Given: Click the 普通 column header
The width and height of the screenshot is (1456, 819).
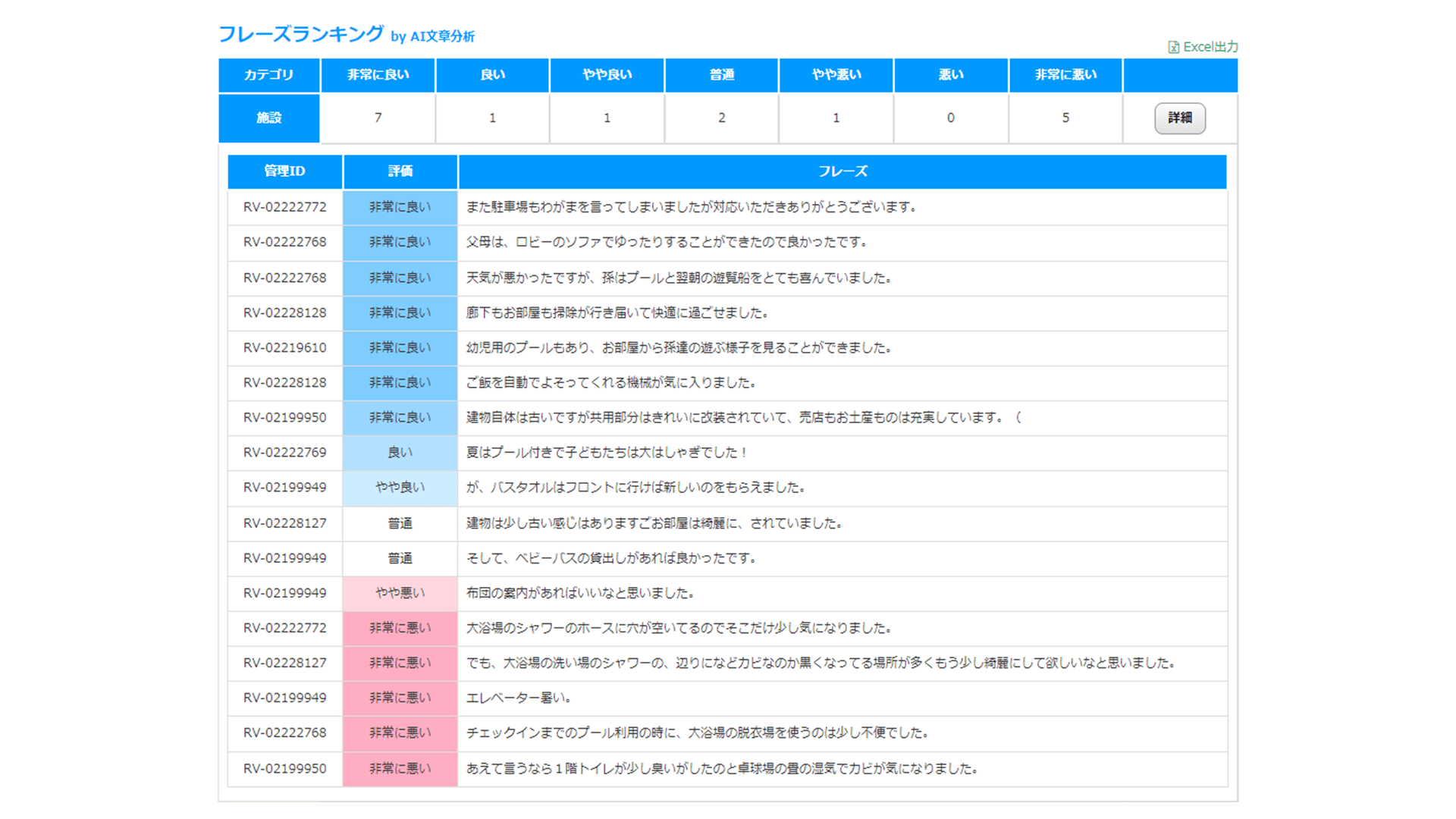Looking at the screenshot, I should (x=721, y=75).
